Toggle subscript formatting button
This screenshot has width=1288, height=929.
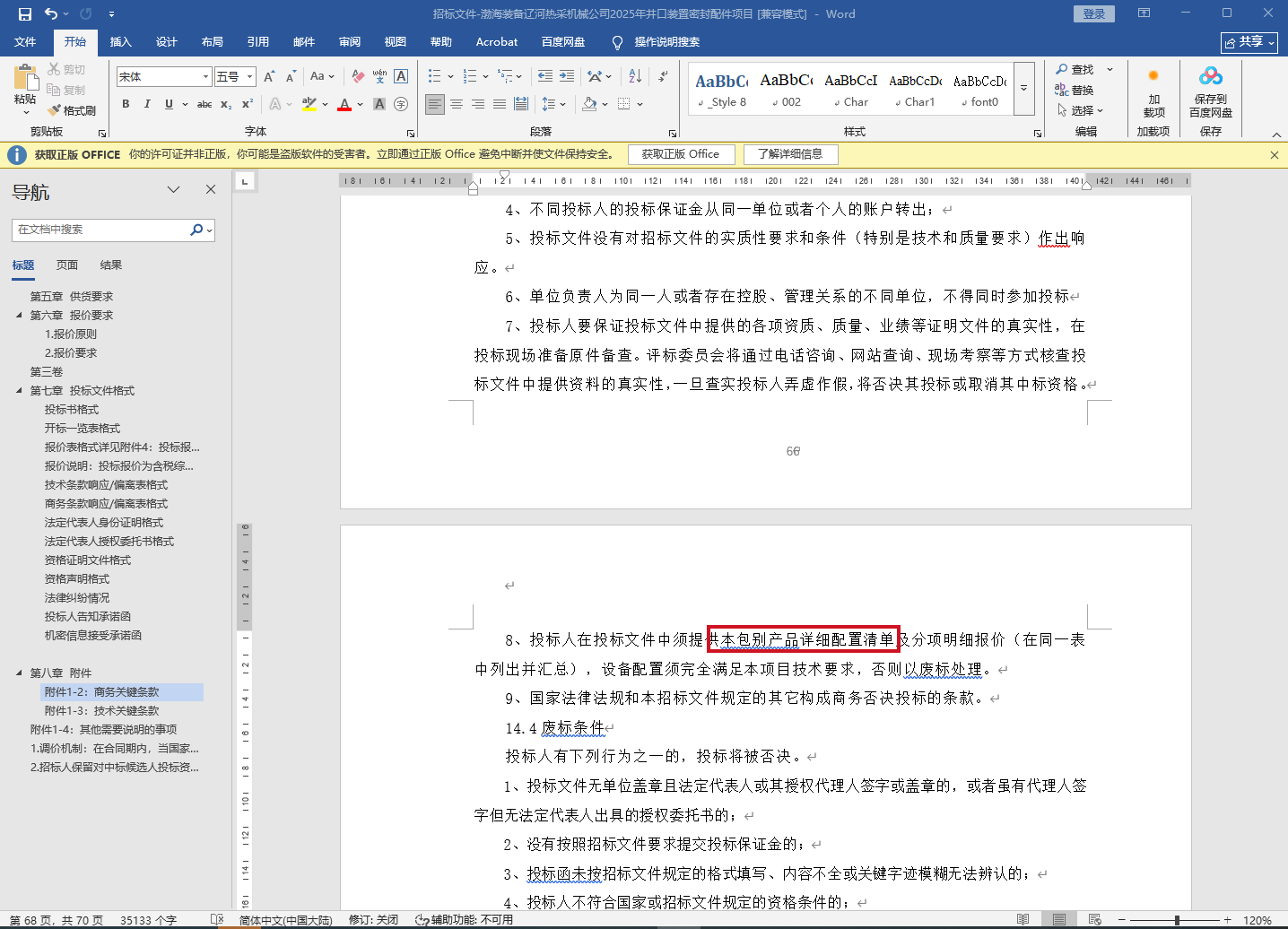226,104
